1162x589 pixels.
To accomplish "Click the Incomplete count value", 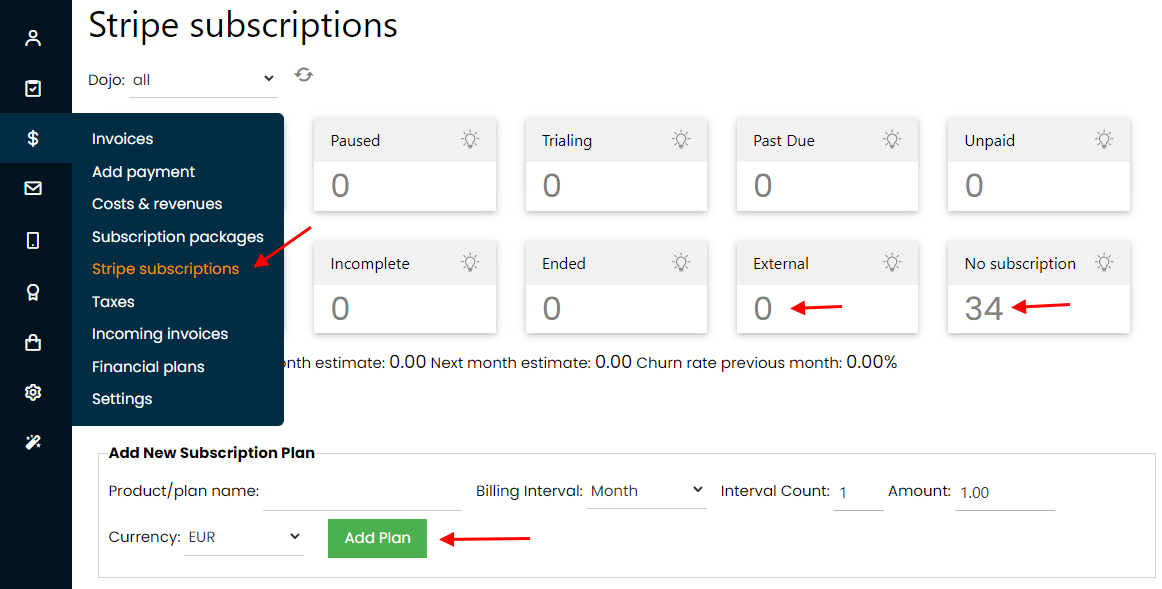I will point(340,308).
